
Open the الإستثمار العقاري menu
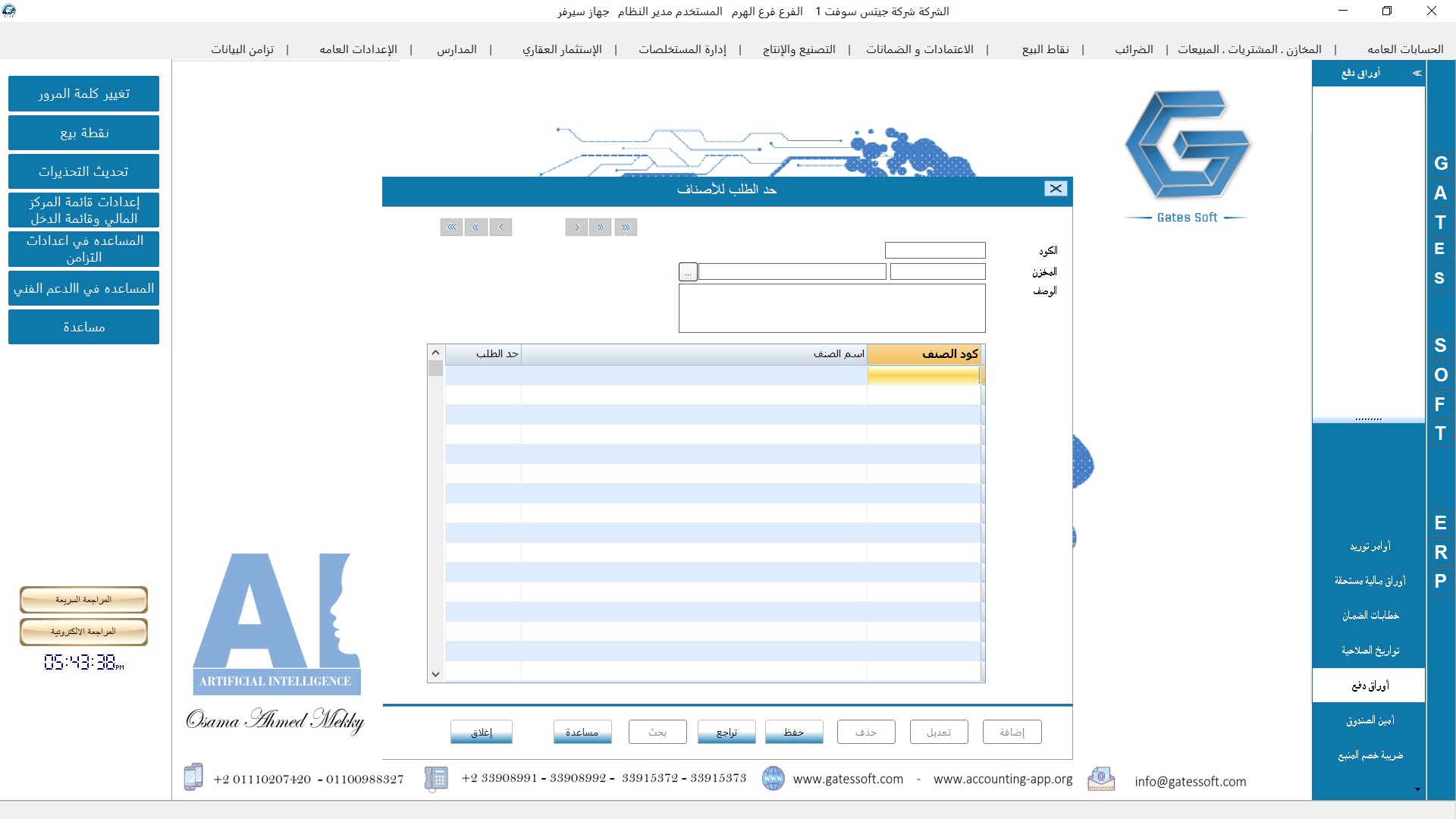pyautogui.click(x=562, y=49)
